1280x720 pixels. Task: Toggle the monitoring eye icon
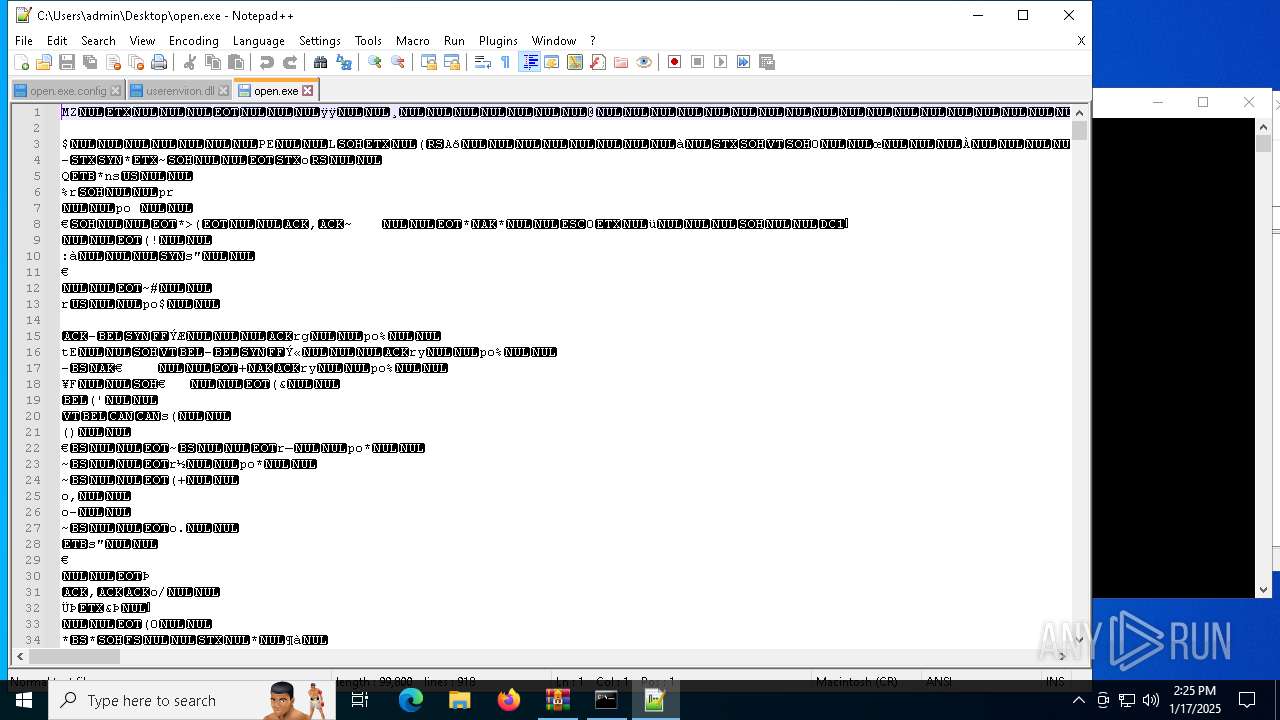644,62
